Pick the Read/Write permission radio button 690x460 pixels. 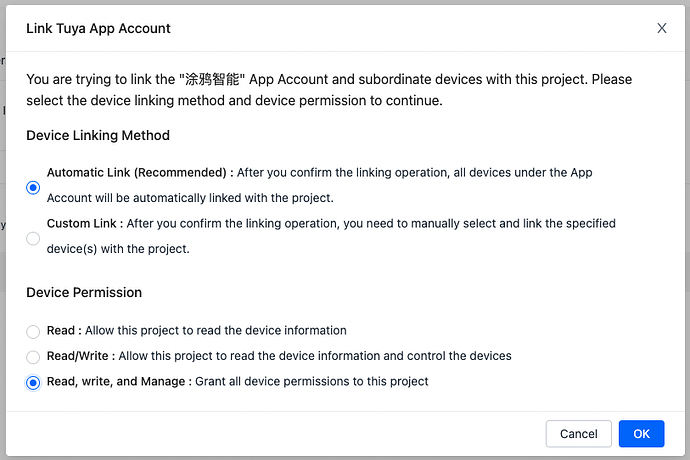coord(34,356)
